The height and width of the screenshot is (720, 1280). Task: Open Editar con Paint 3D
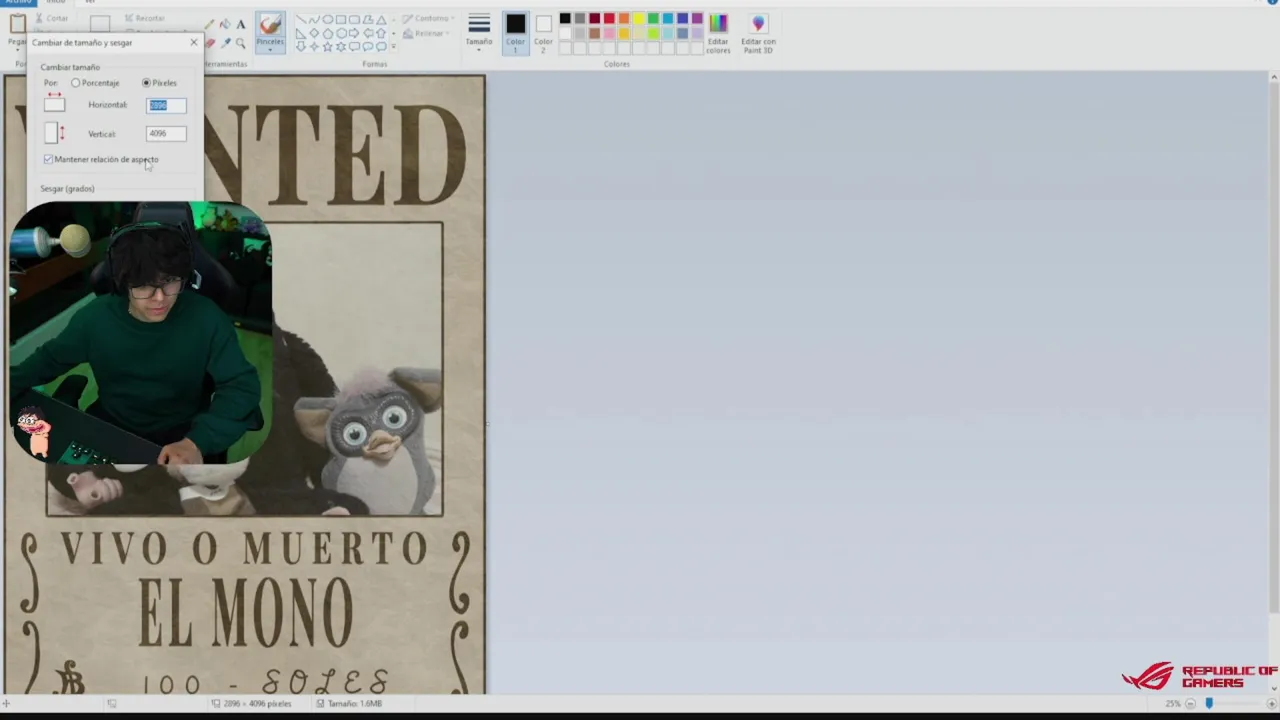tap(758, 31)
